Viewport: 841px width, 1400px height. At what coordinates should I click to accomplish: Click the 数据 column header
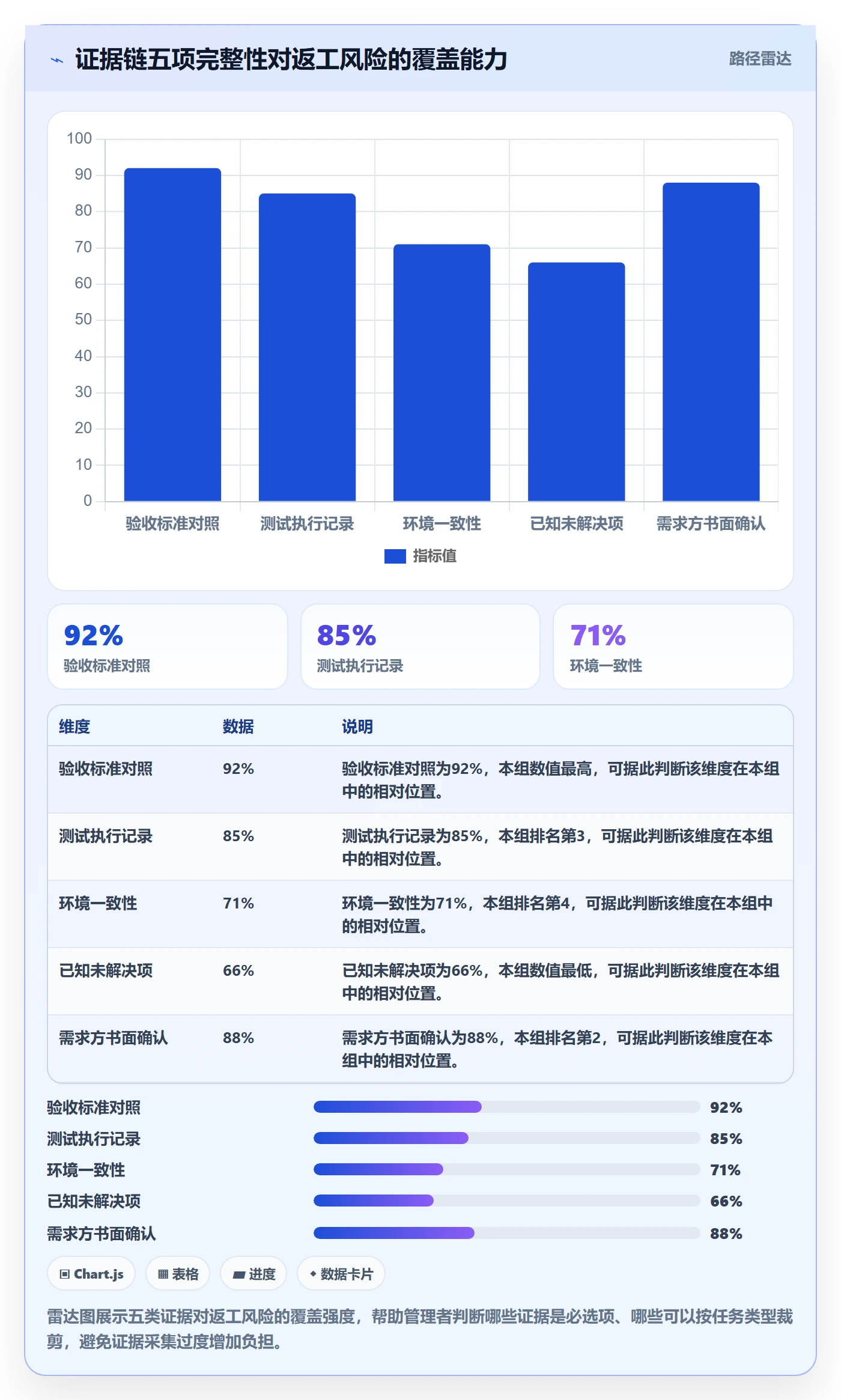click(x=238, y=726)
